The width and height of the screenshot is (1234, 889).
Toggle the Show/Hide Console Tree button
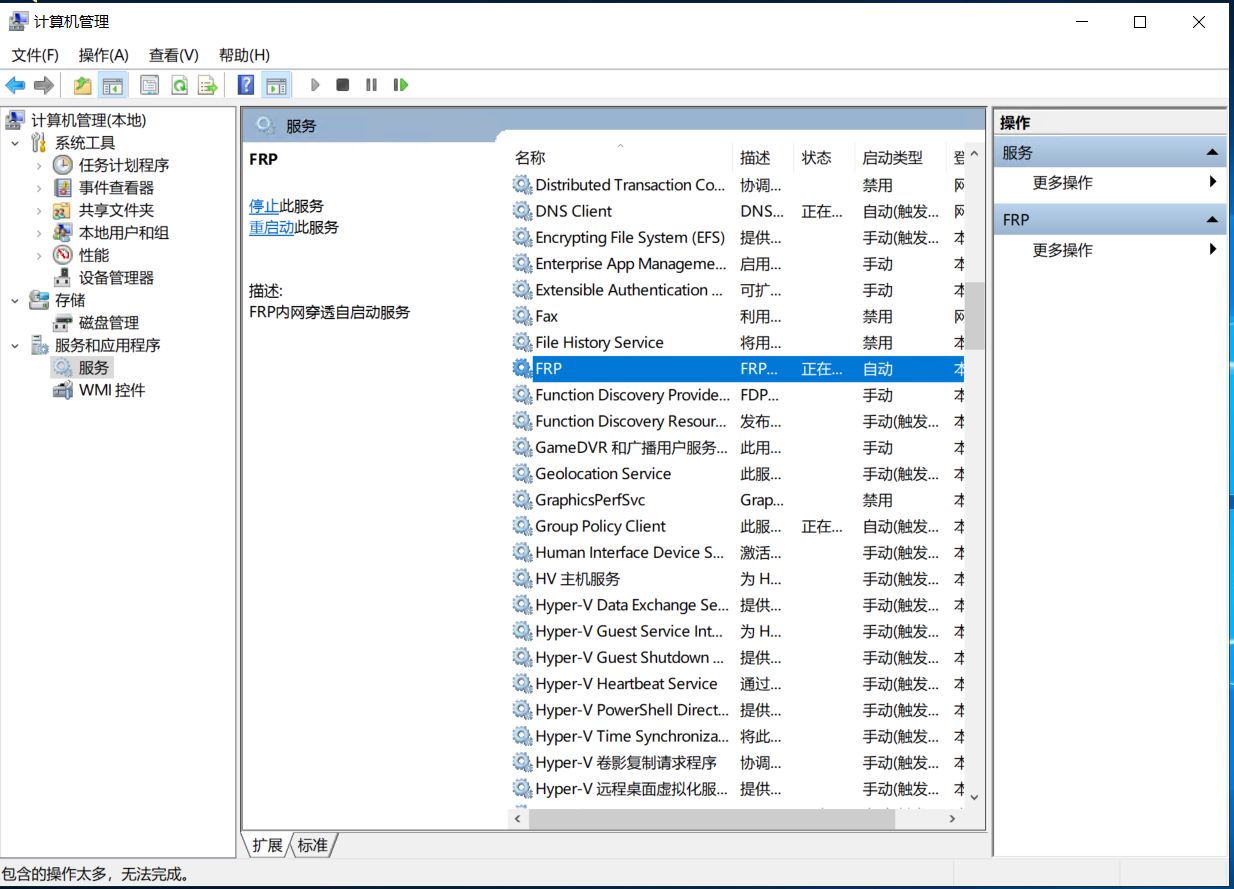click(113, 86)
